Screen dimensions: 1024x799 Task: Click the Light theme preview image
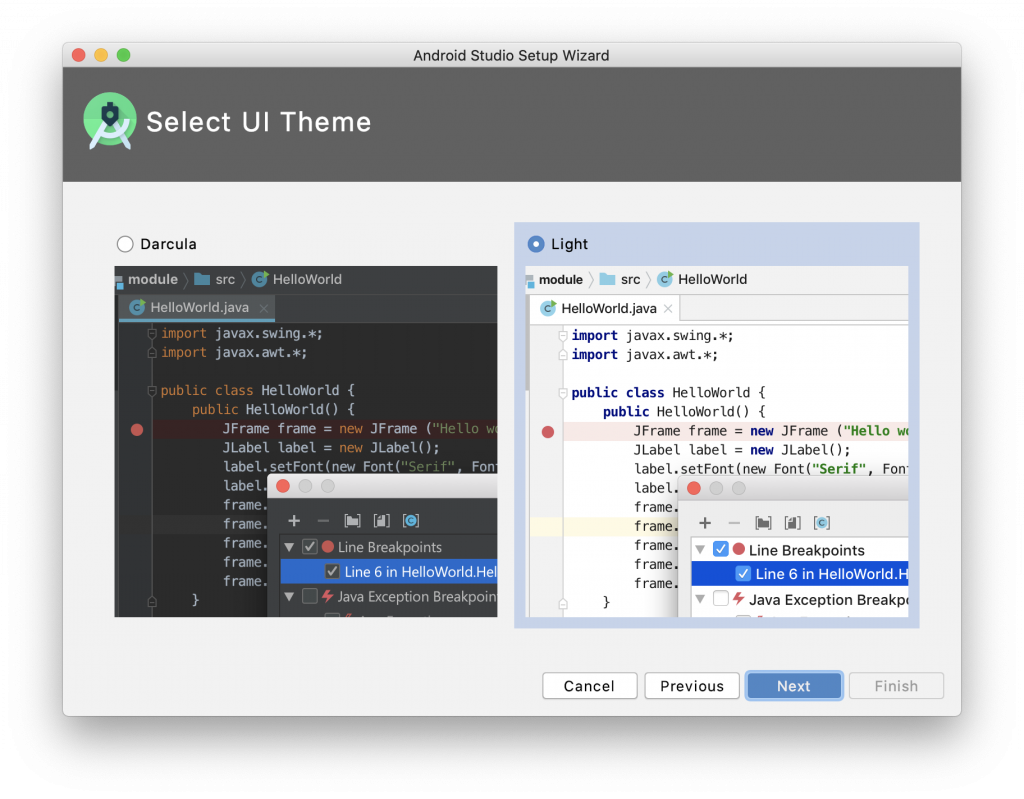716,441
